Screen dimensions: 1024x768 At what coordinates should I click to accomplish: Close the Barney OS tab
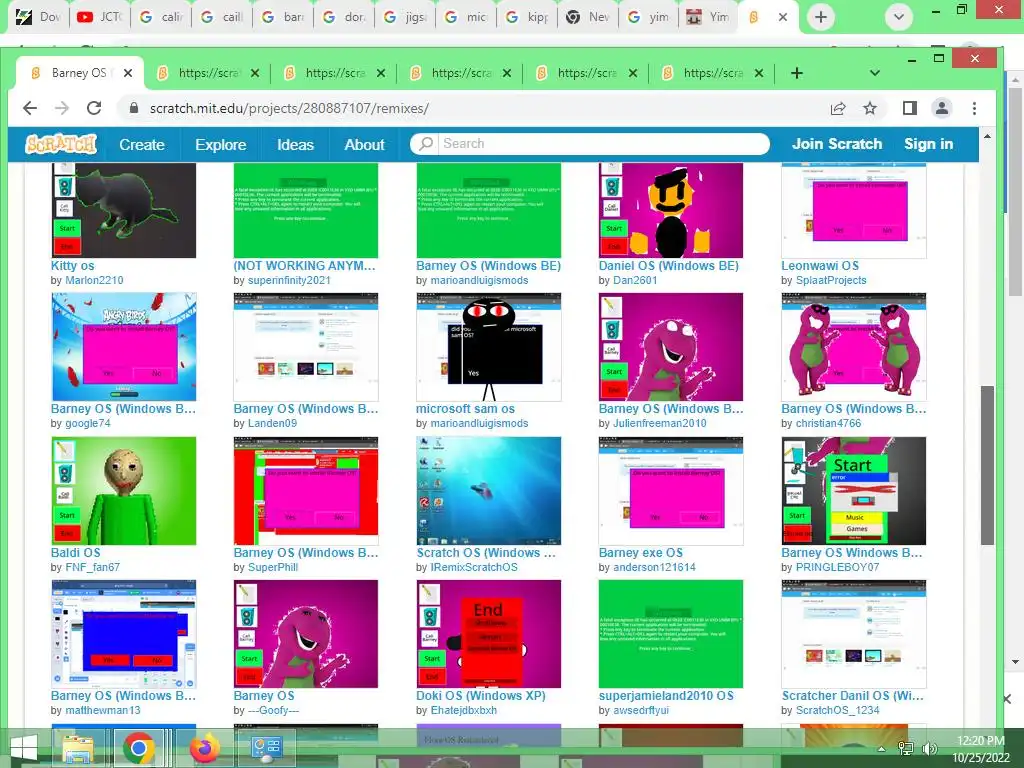coord(128,73)
